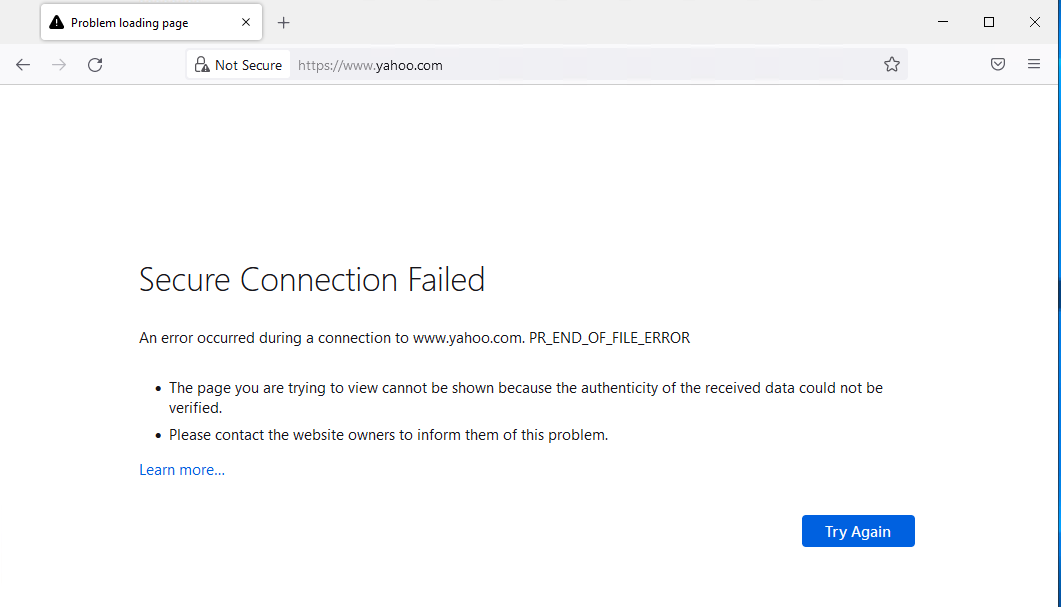Click the forward navigation arrow
The image size is (1061, 607).
tap(59, 65)
